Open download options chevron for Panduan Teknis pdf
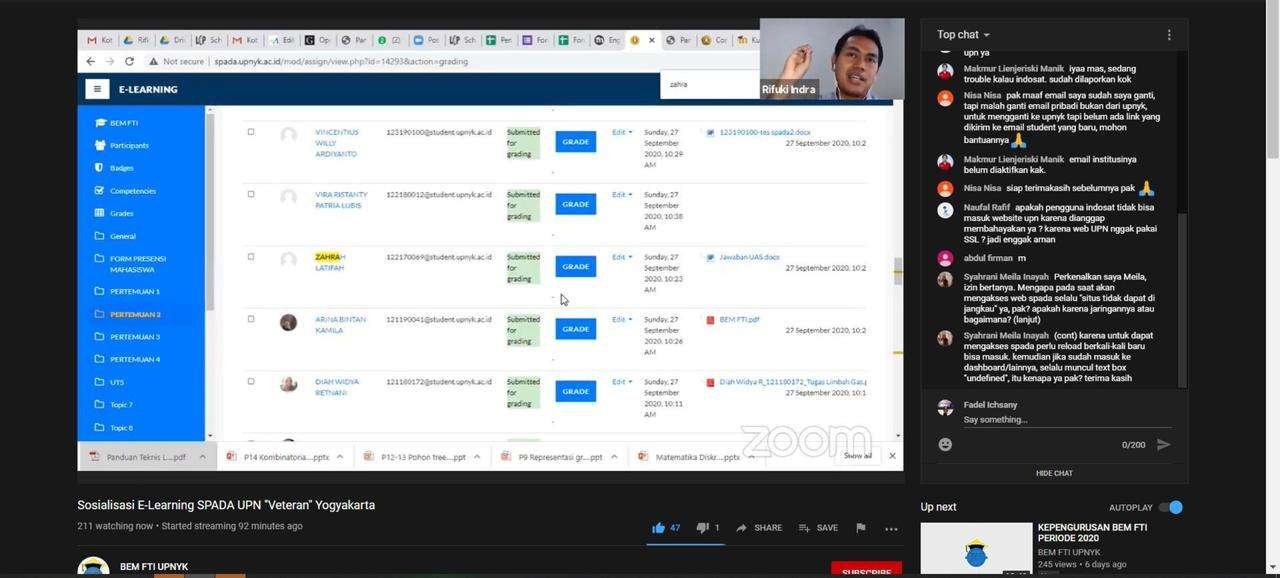The height and width of the screenshot is (578, 1280). tap(202, 456)
